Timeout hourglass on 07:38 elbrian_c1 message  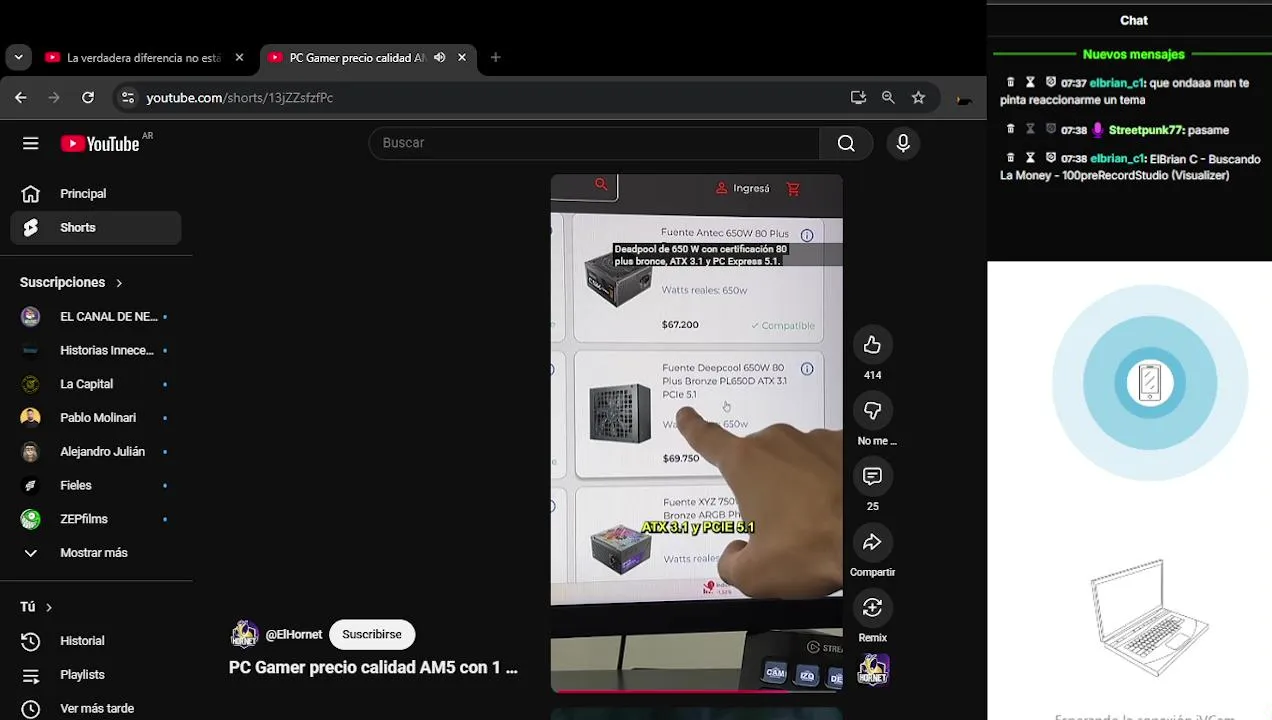1030,158
